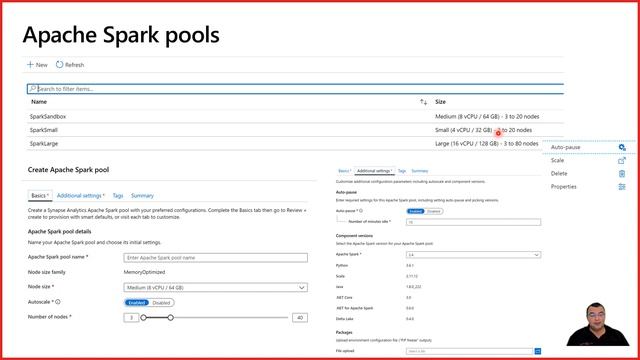Image resolution: width=640 pixels, height=360 pixels.
Task: Click the Scale open-external icon in context menu
Action: [x=622, y=160]
